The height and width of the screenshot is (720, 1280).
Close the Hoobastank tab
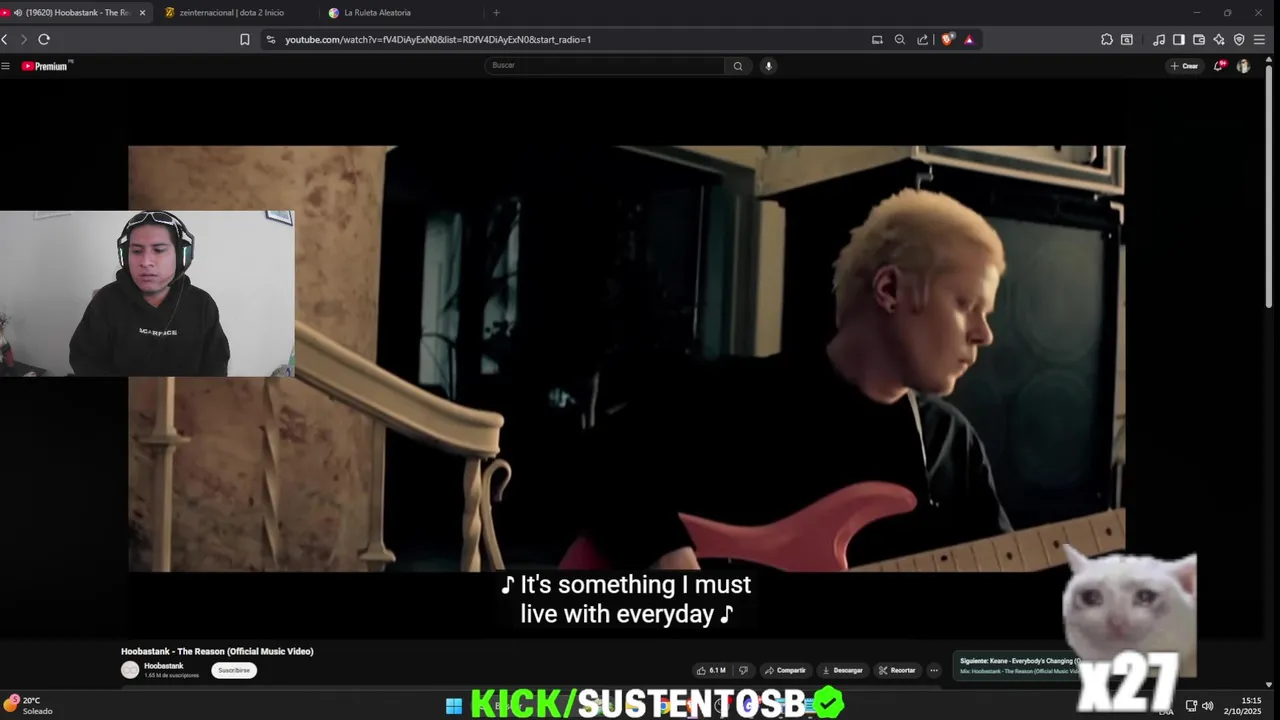(x=142, y=12)
